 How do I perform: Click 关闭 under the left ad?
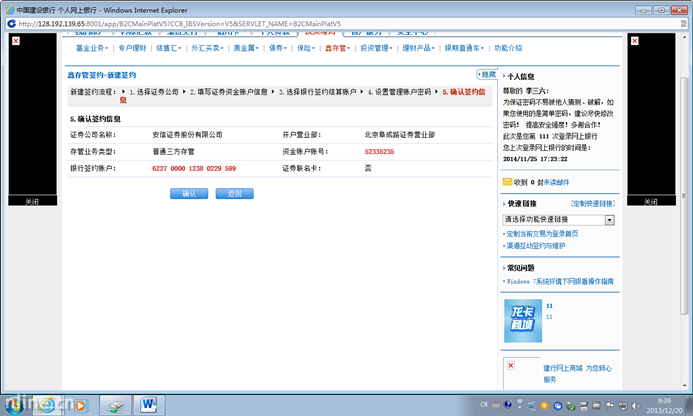(x=32, y=201)
